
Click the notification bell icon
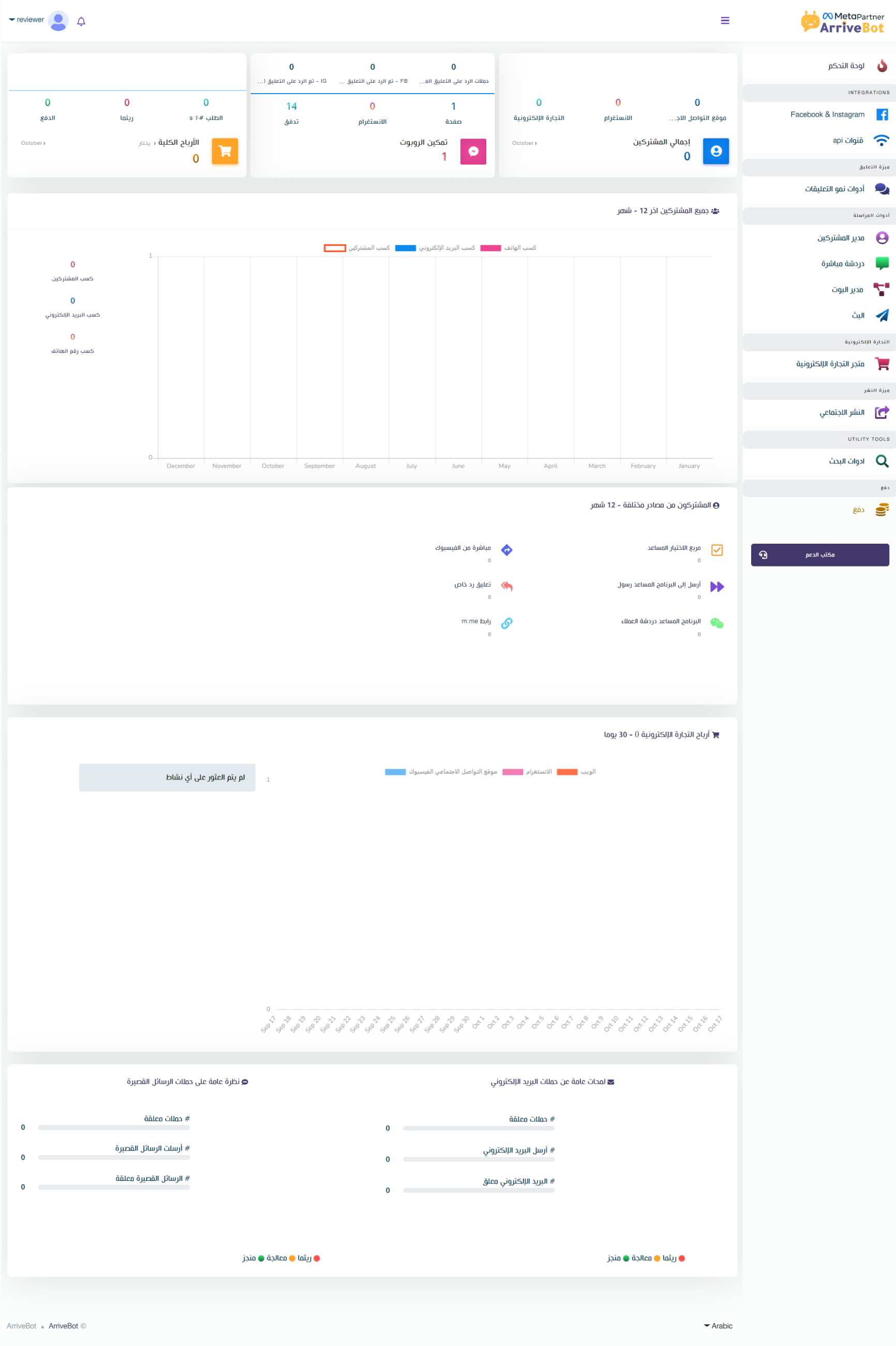click(81, 21)
